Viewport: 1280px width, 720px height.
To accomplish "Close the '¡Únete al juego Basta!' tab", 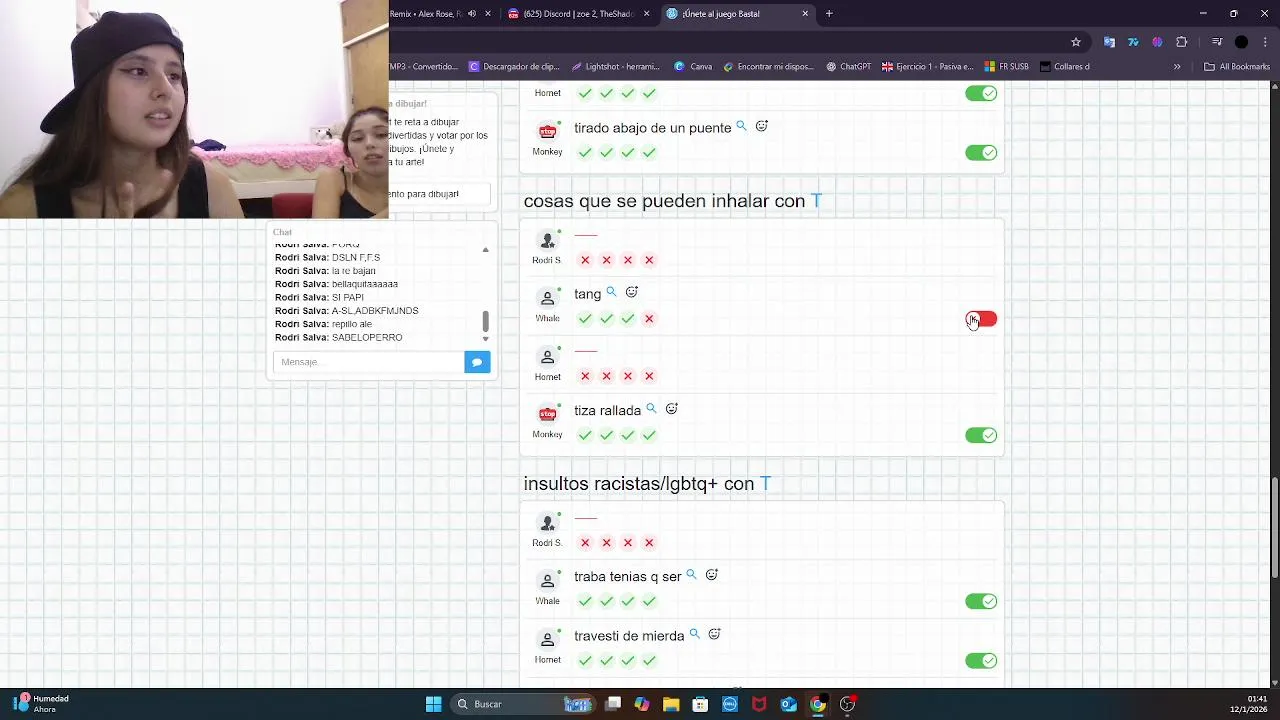I will pyautogui.click(x=805, y=14).
